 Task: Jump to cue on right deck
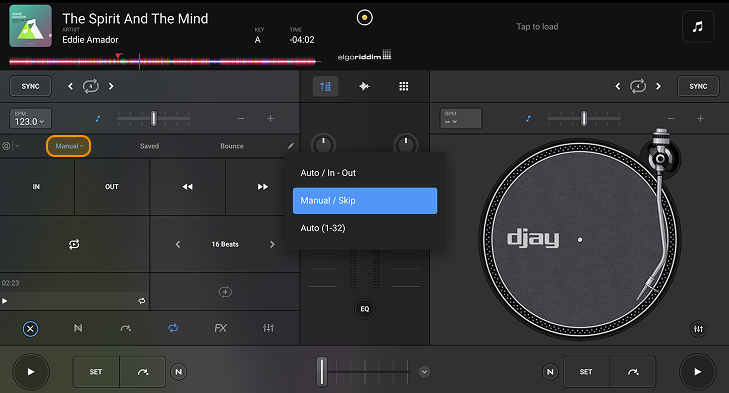tap(633, 372)
